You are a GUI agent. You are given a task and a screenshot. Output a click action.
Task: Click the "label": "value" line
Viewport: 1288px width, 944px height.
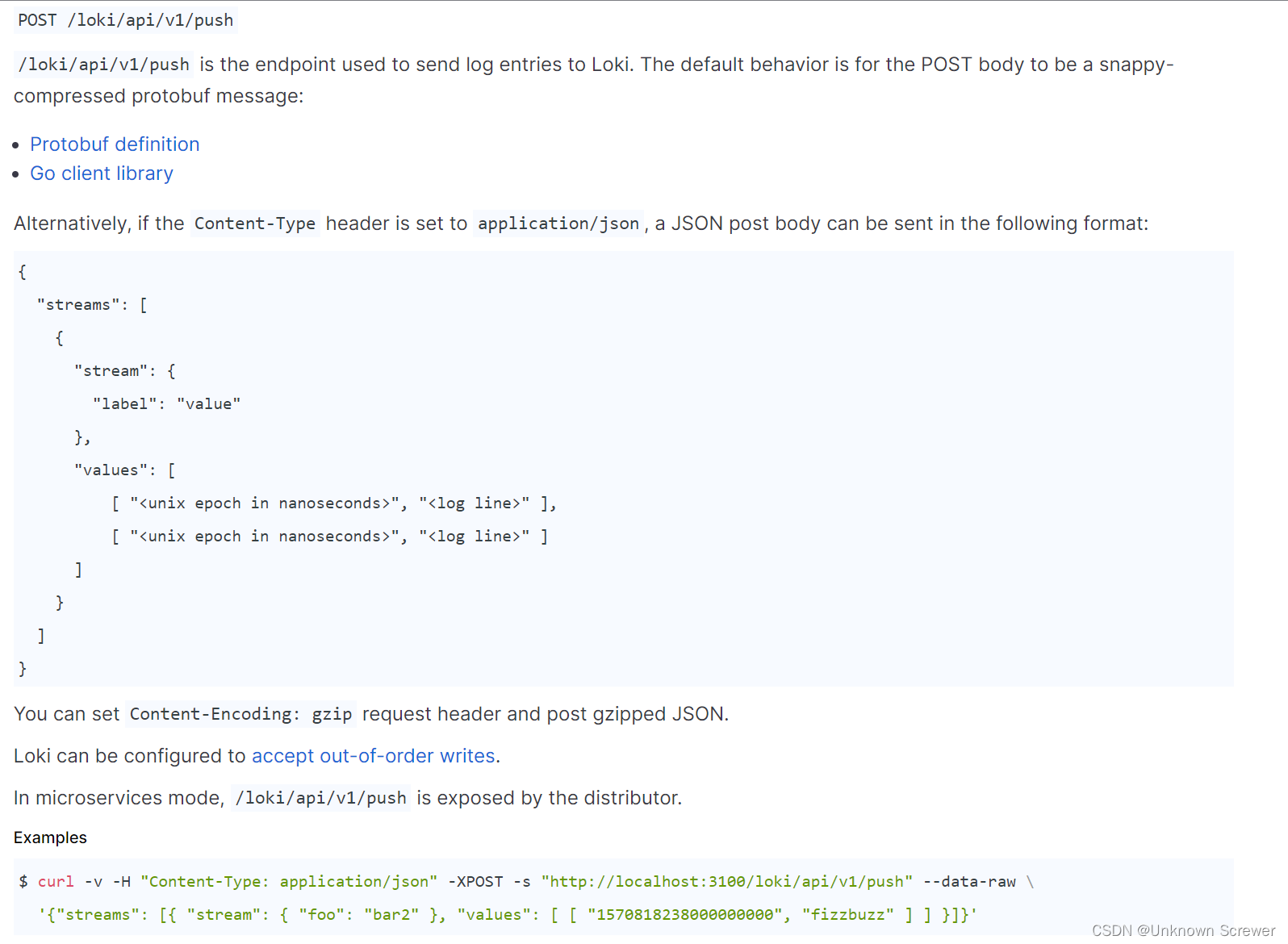point(166,404)
